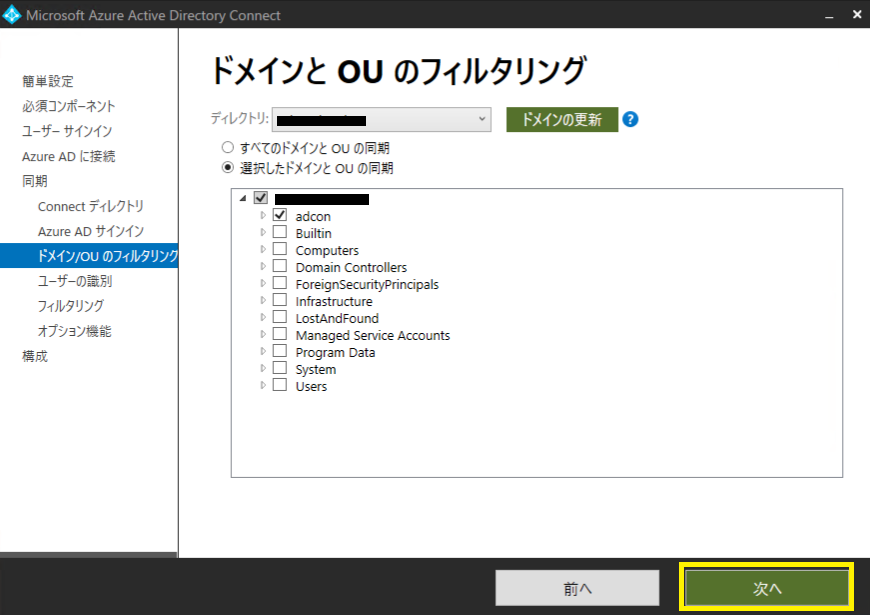Close the Azure AD Connect window
Screen dimensions: 870x615
[x=857, y=15]
